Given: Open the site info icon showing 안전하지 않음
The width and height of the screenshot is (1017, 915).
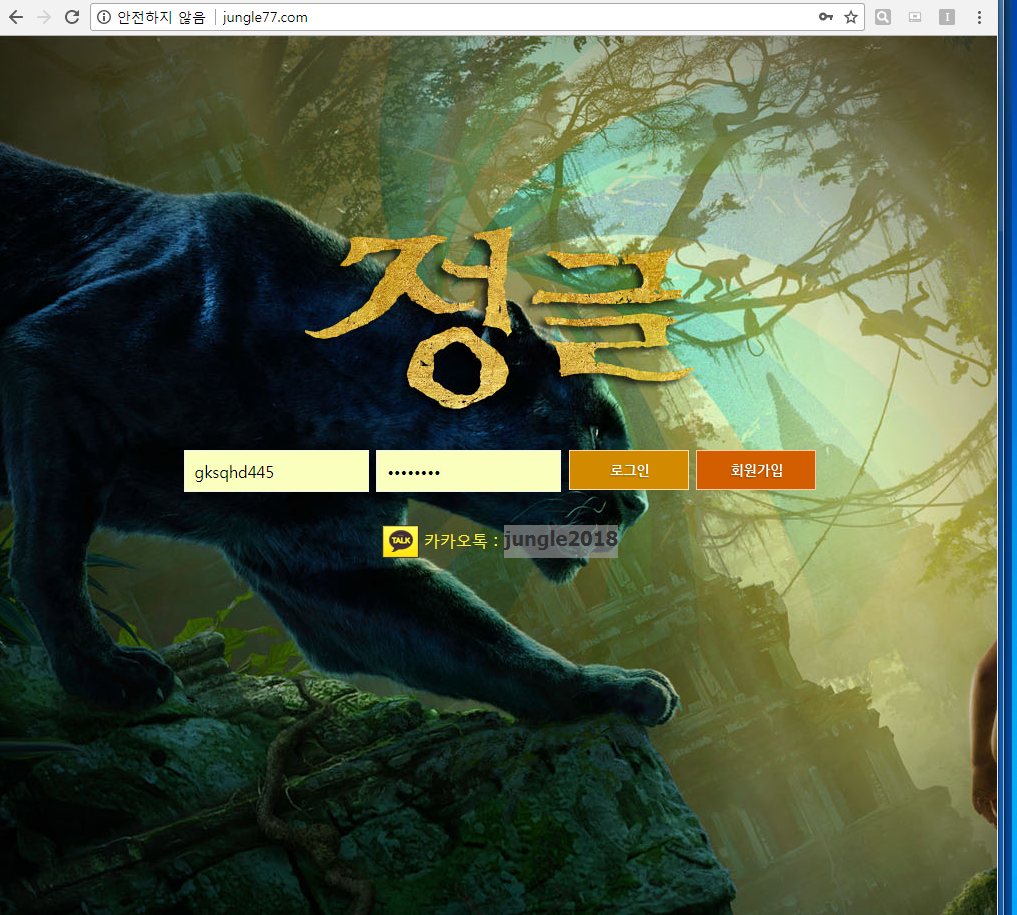Looking at the screenshot, I should (104, 18).
